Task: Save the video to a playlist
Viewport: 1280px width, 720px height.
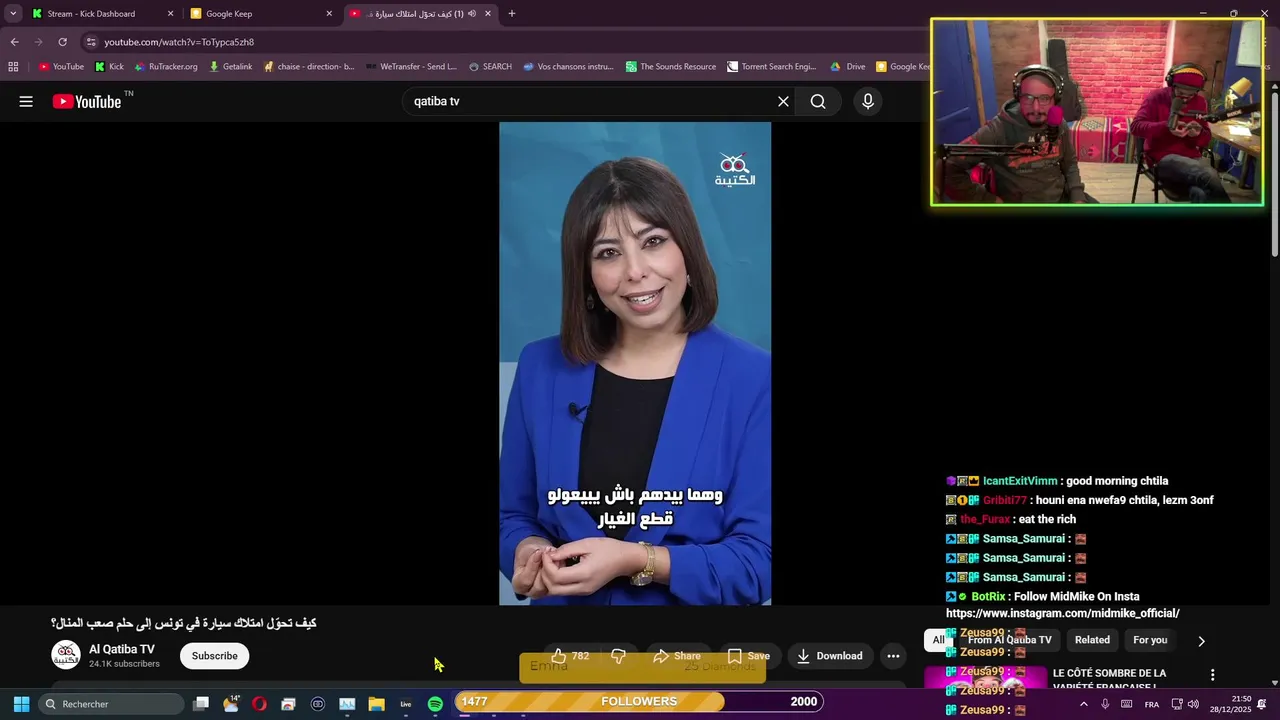Action: 748,656
